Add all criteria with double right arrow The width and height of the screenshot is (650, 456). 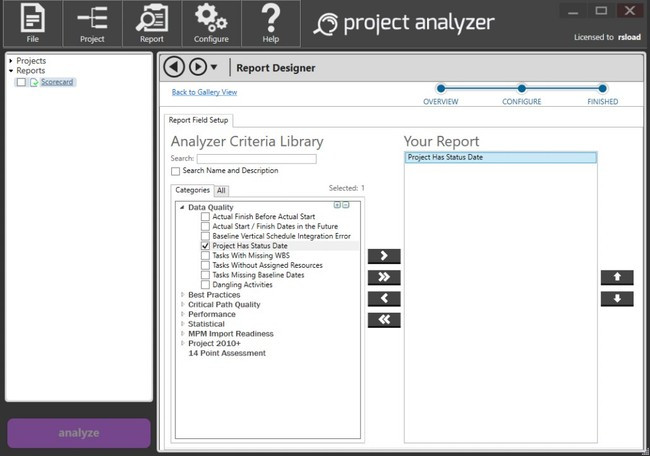click(x=385, y=277)
